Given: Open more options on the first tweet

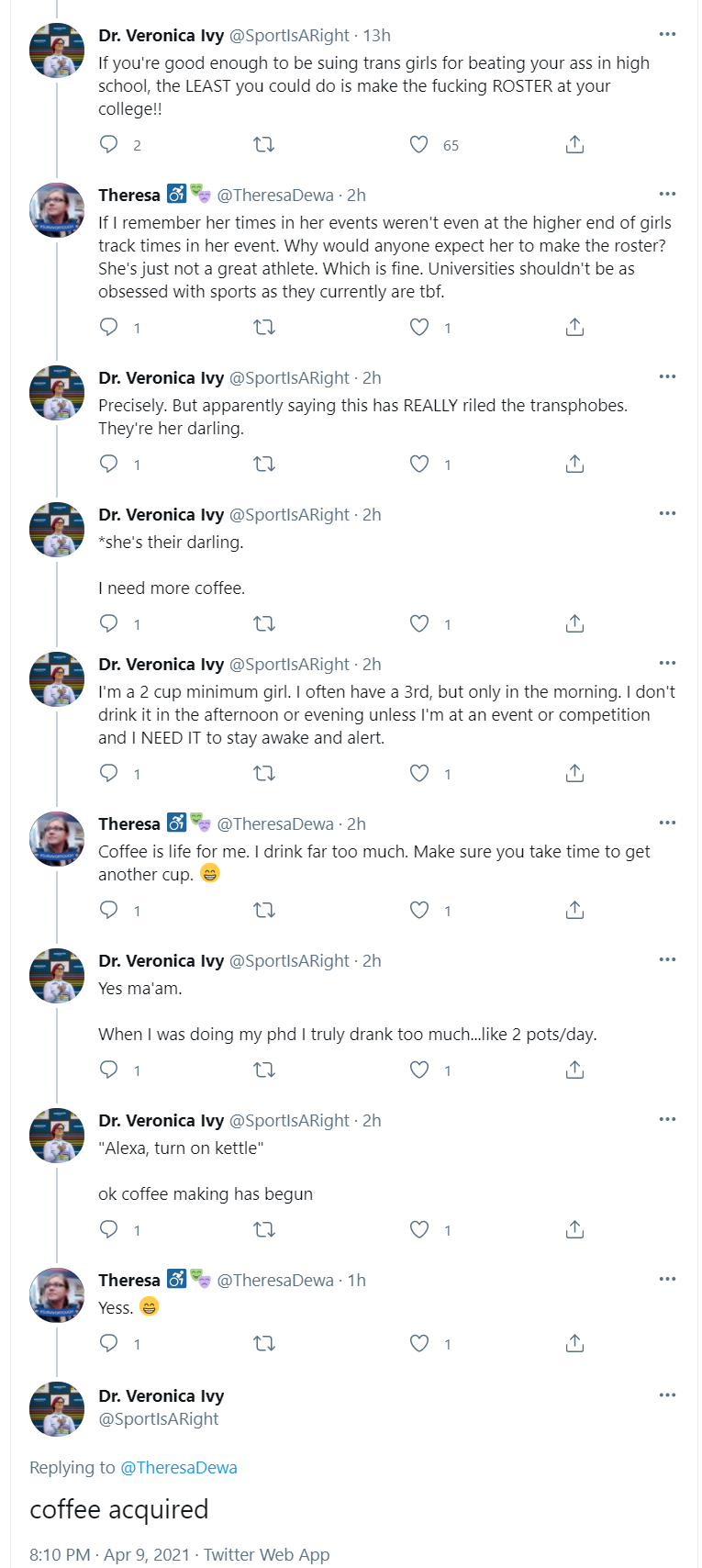Looking at the screenshot, I should click(667, 34).
